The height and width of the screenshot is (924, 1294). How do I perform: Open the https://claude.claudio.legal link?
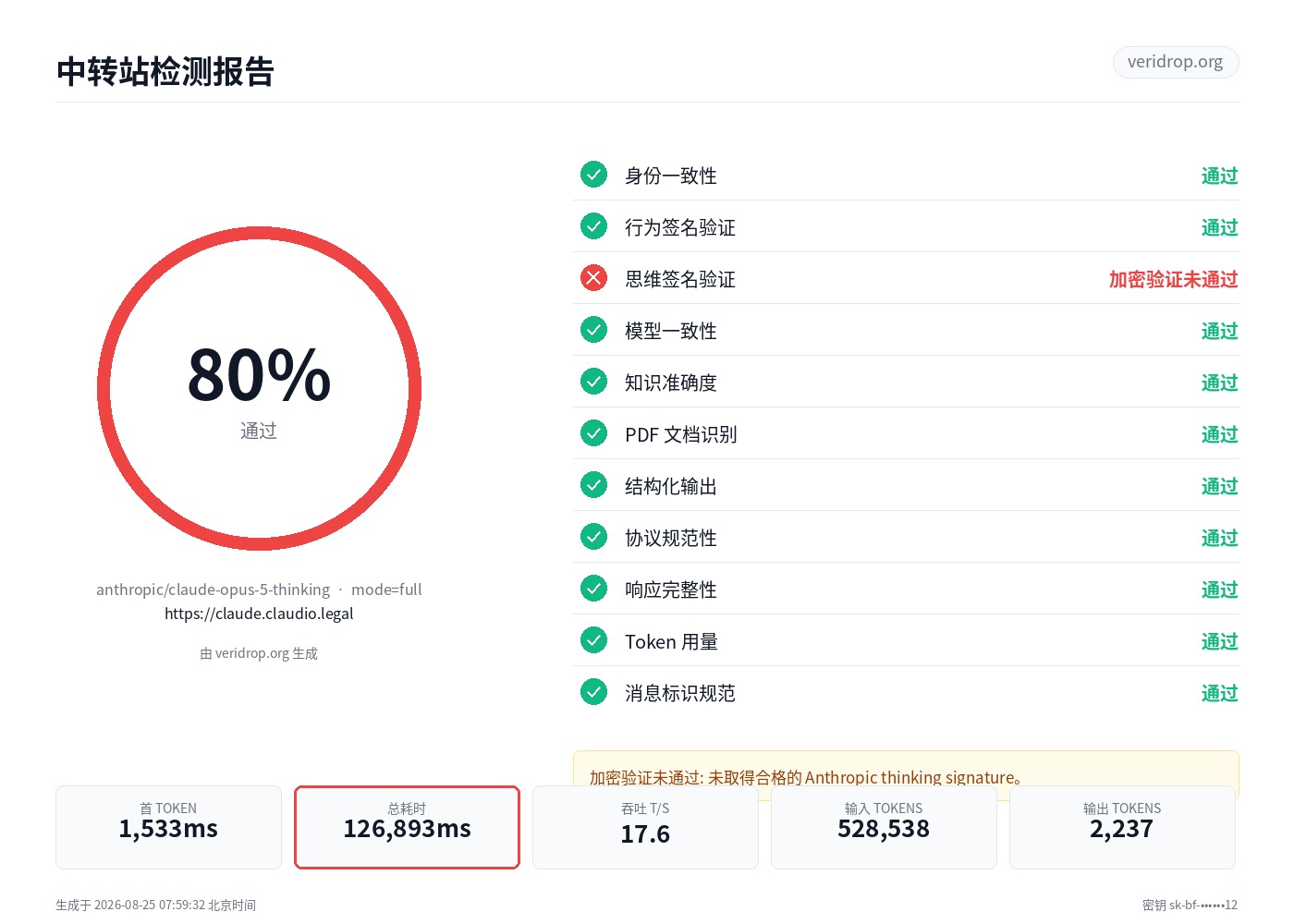click(x=259, y=614)
